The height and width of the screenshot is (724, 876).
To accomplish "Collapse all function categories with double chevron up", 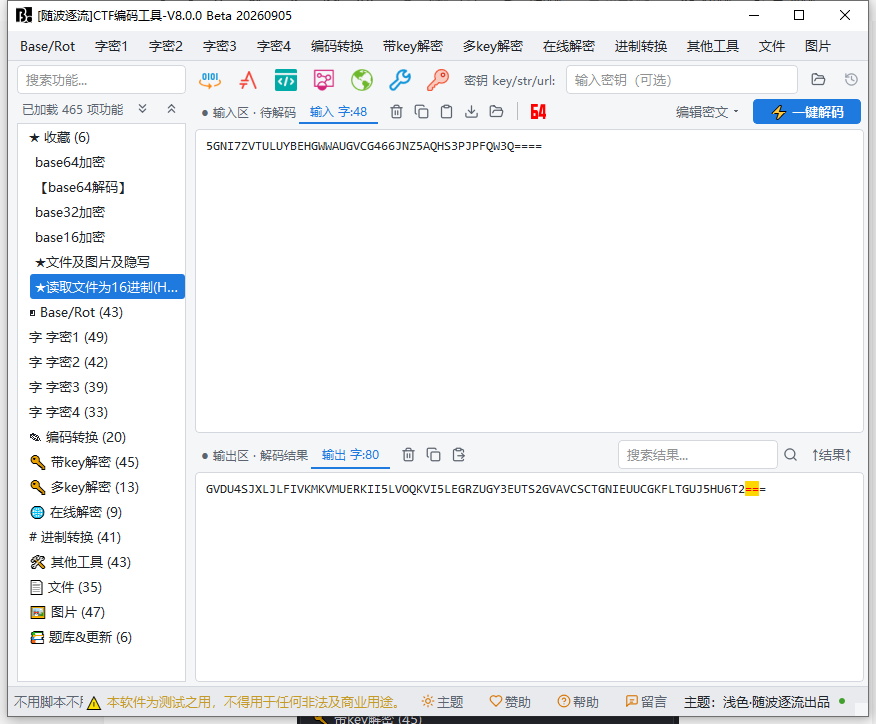I will point(172,109).
